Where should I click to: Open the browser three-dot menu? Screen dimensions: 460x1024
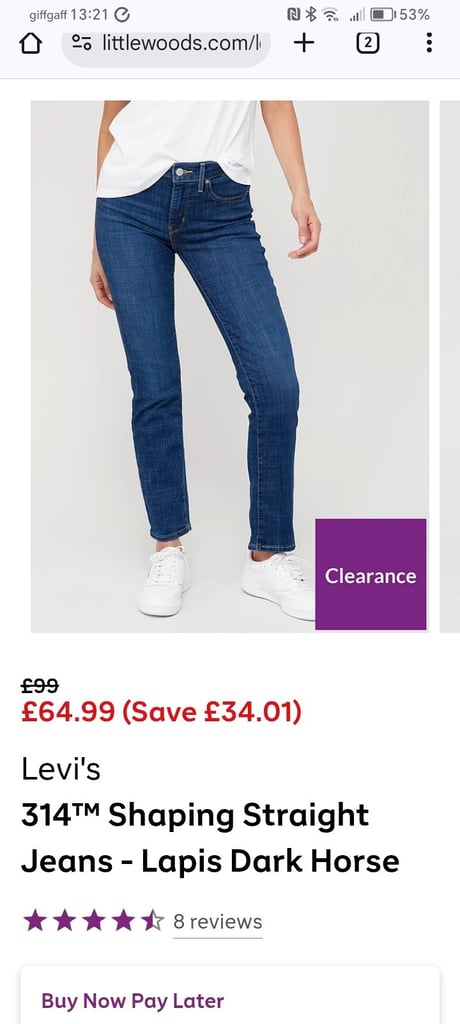[429, 43]
